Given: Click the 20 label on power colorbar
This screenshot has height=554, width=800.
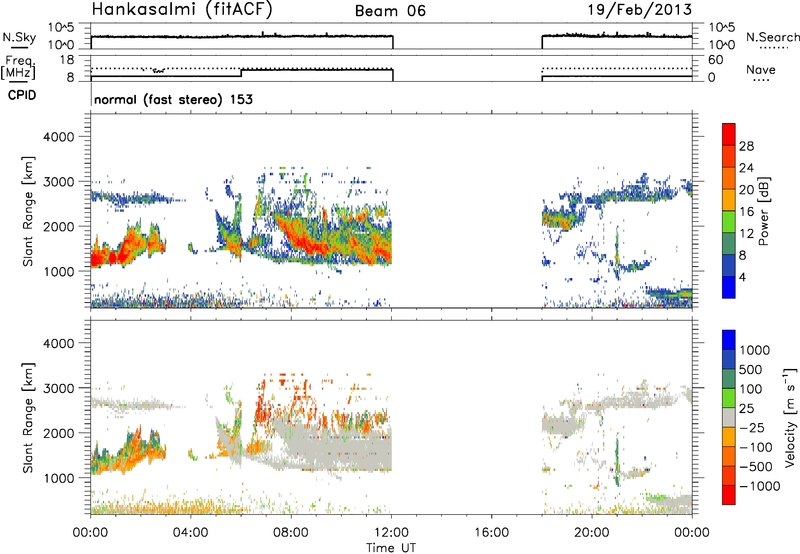Looking at the screenshot, I should [746, 190].
